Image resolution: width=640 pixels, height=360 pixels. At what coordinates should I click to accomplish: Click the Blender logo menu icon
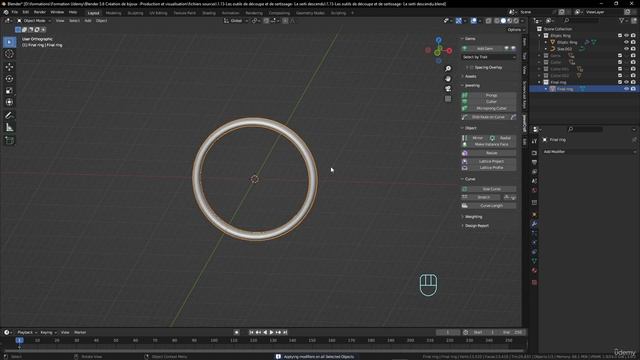click(x=6, y=12)
